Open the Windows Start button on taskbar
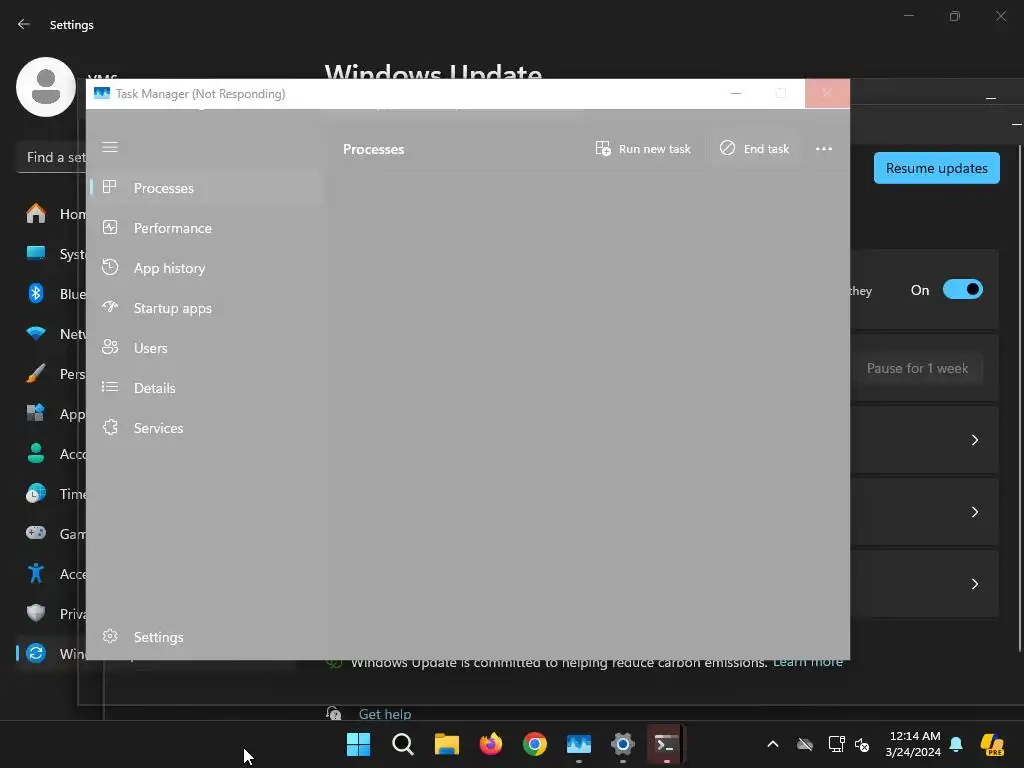 pos(359,744)
